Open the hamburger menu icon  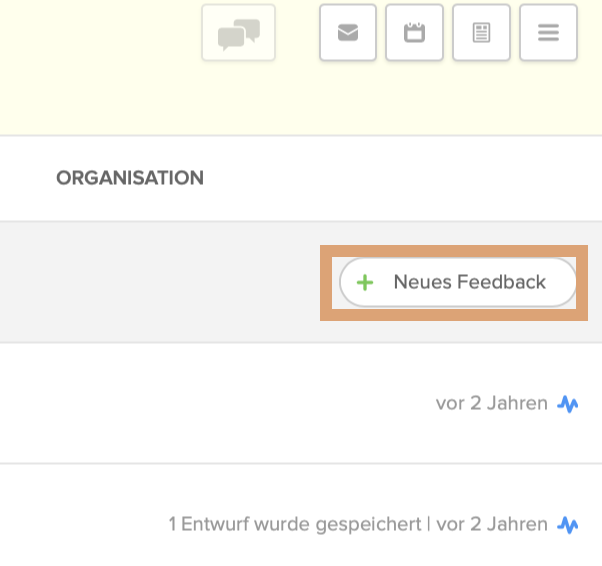(548, 33)
